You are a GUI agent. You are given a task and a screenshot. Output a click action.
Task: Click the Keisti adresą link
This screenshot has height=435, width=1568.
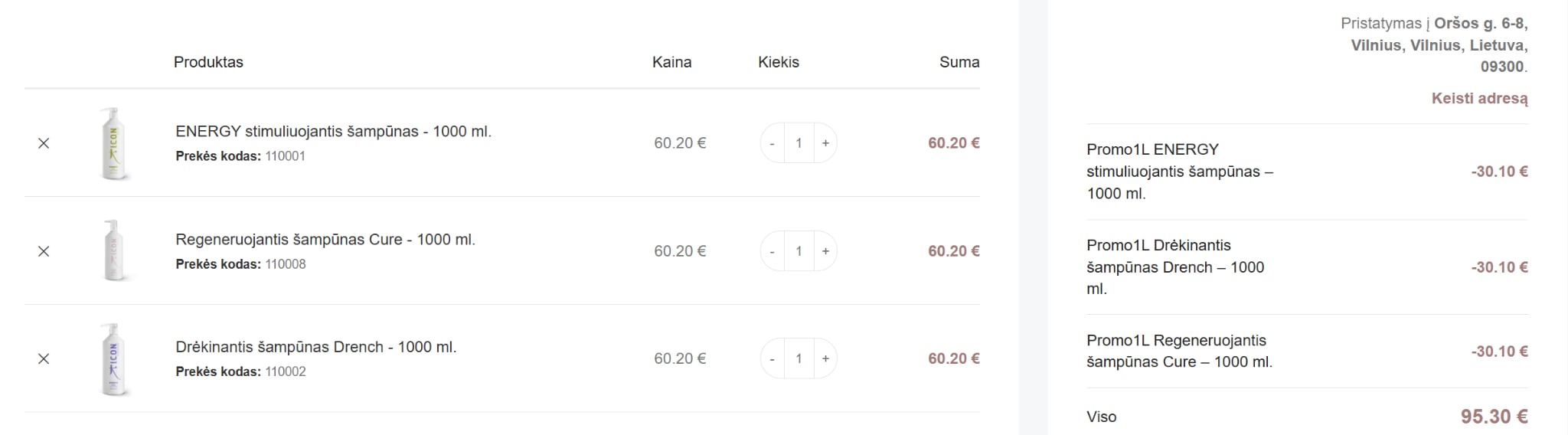[1479, 98]
